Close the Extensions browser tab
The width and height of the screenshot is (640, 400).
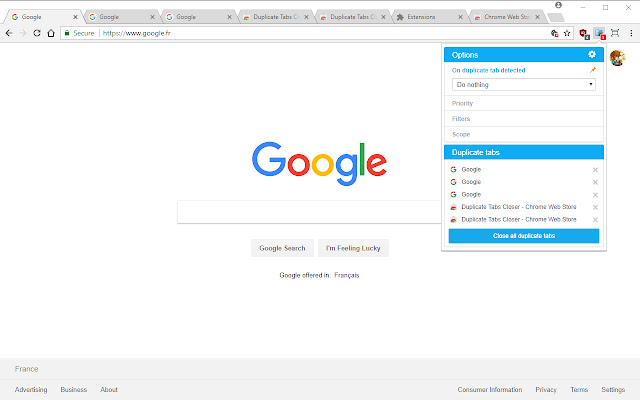(x=460, y=17)
